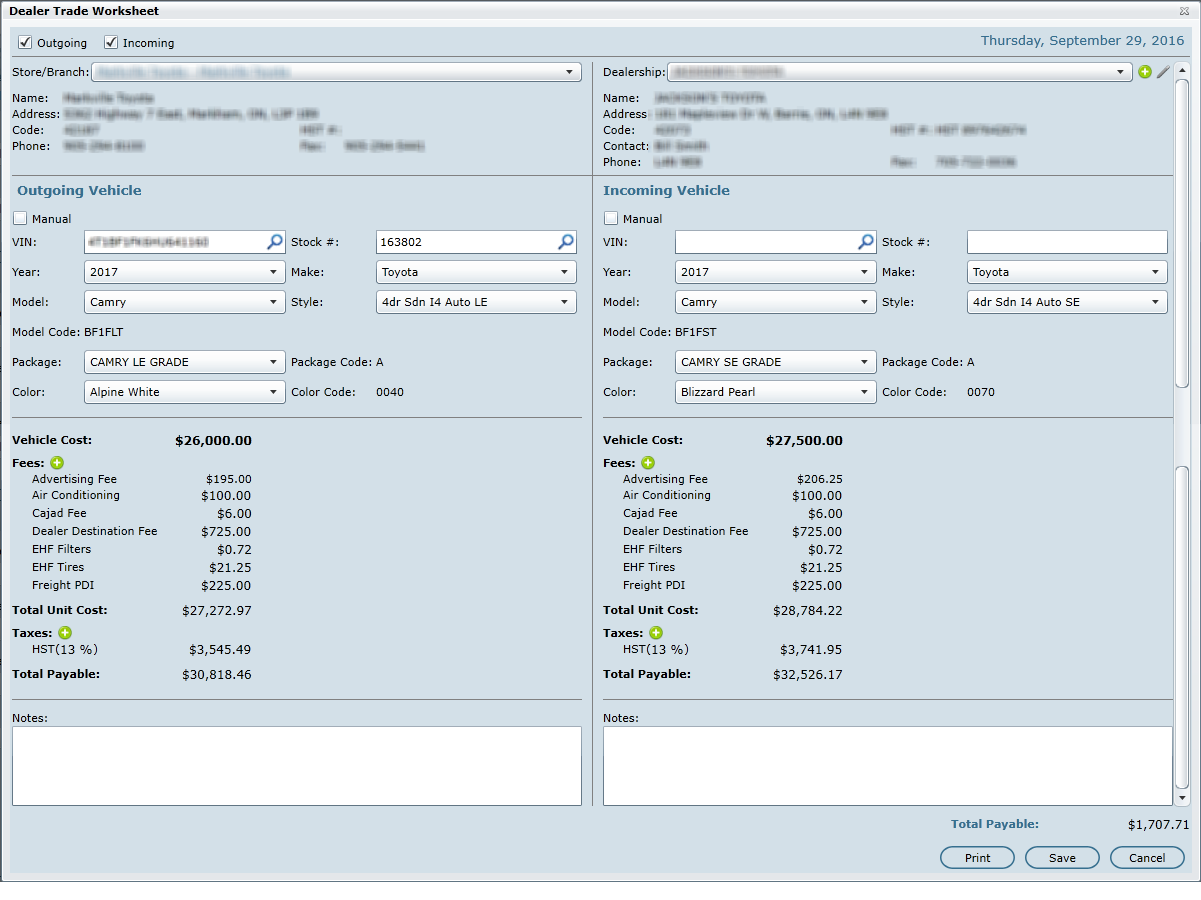1201x900 pixels.
Task: Click the outgoing VIN search magnifier icon
Action: pyautogui.click(x=274, y=241)
